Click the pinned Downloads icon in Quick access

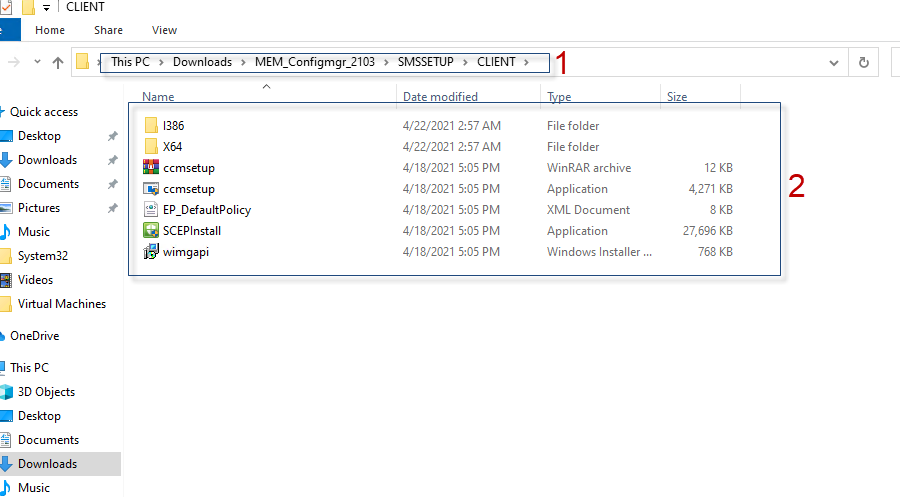pos(6,160)
